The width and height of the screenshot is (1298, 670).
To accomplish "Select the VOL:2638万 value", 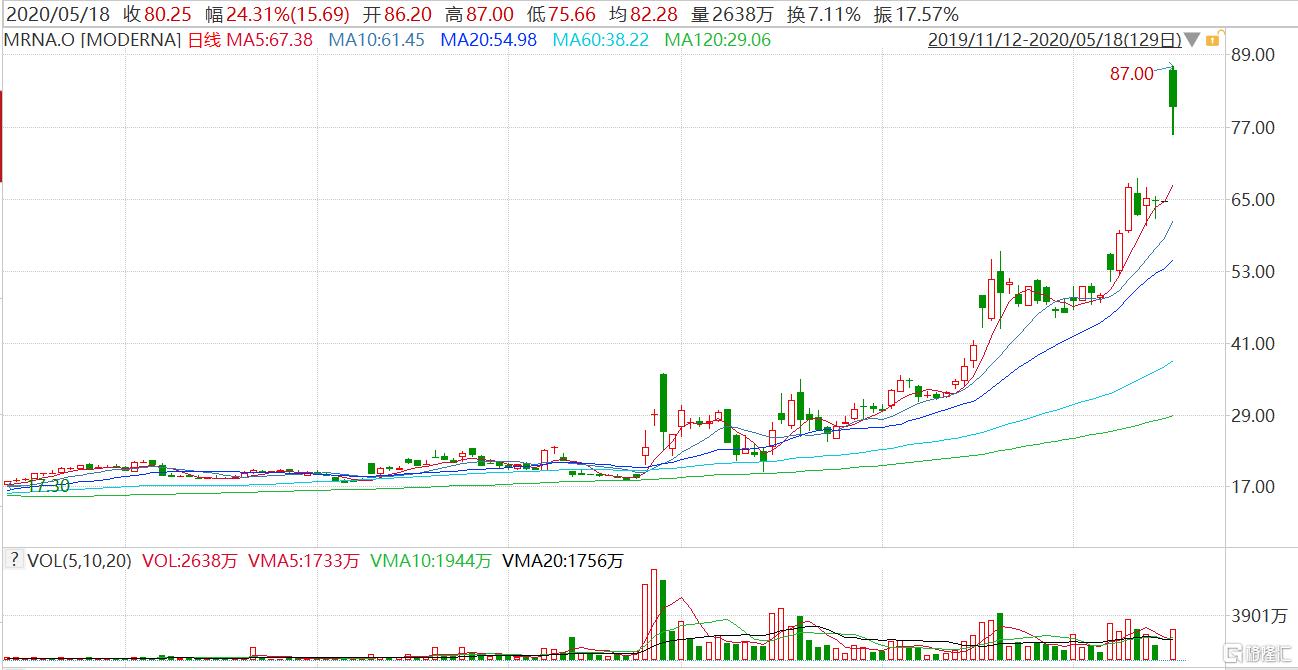I will click(190, 561).
